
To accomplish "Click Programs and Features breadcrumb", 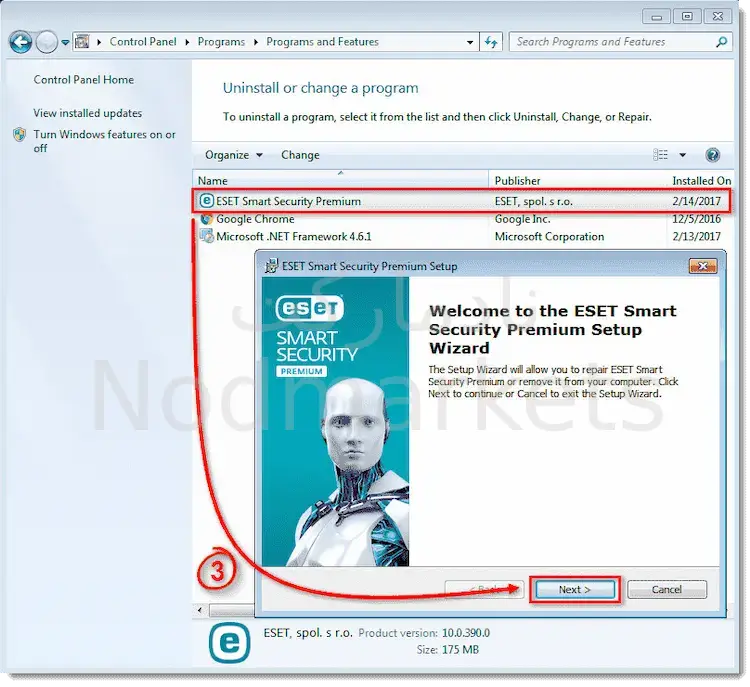I will 322,42.
